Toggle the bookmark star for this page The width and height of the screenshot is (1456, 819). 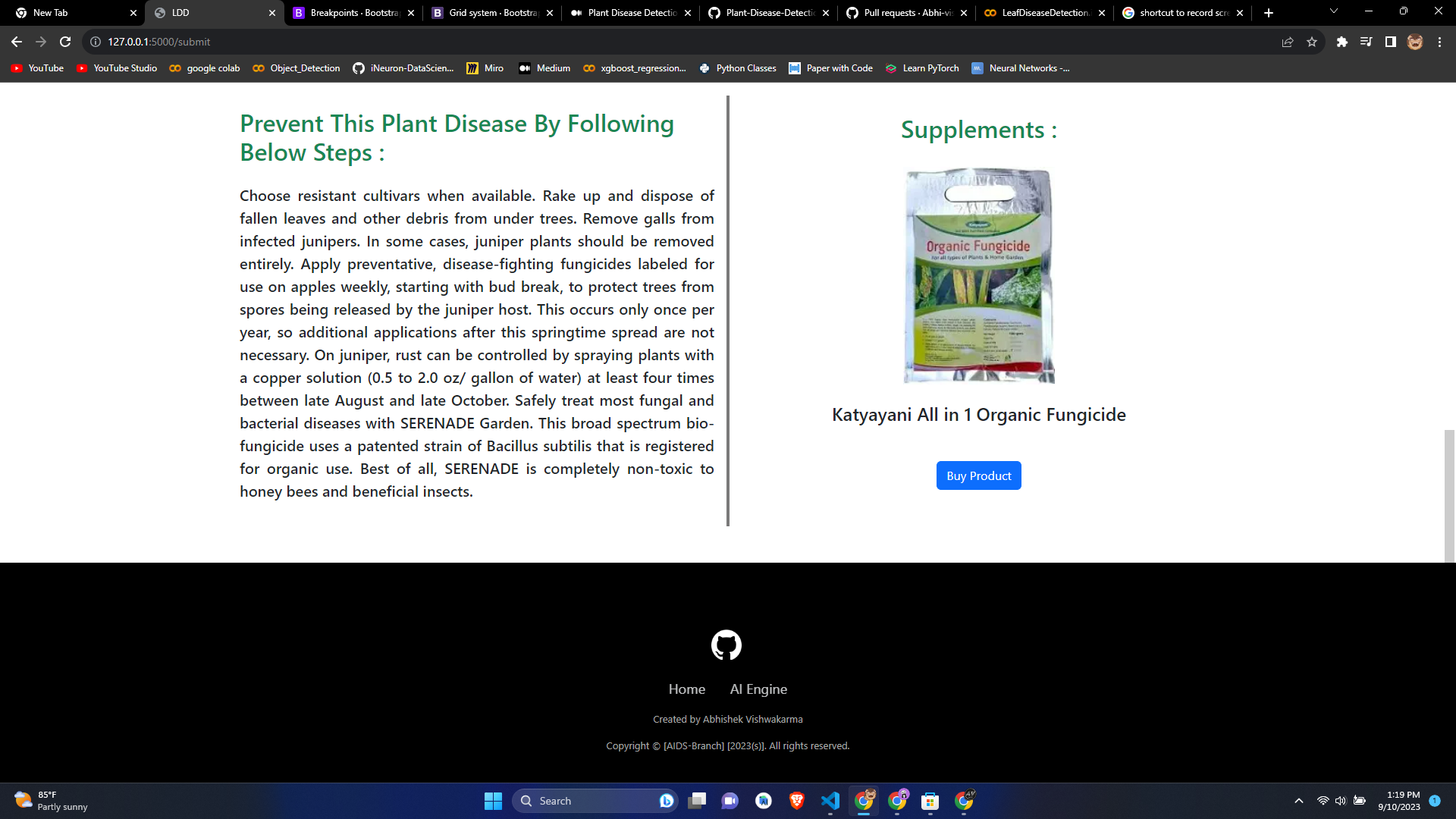coord(1312,42)
